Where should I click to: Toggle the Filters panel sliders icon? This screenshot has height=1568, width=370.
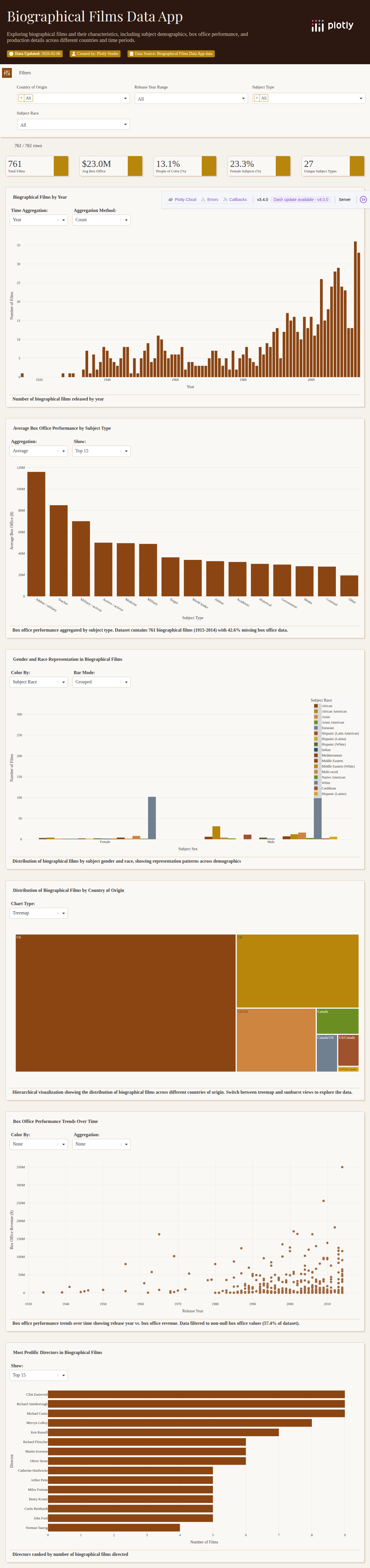[7, 73]
